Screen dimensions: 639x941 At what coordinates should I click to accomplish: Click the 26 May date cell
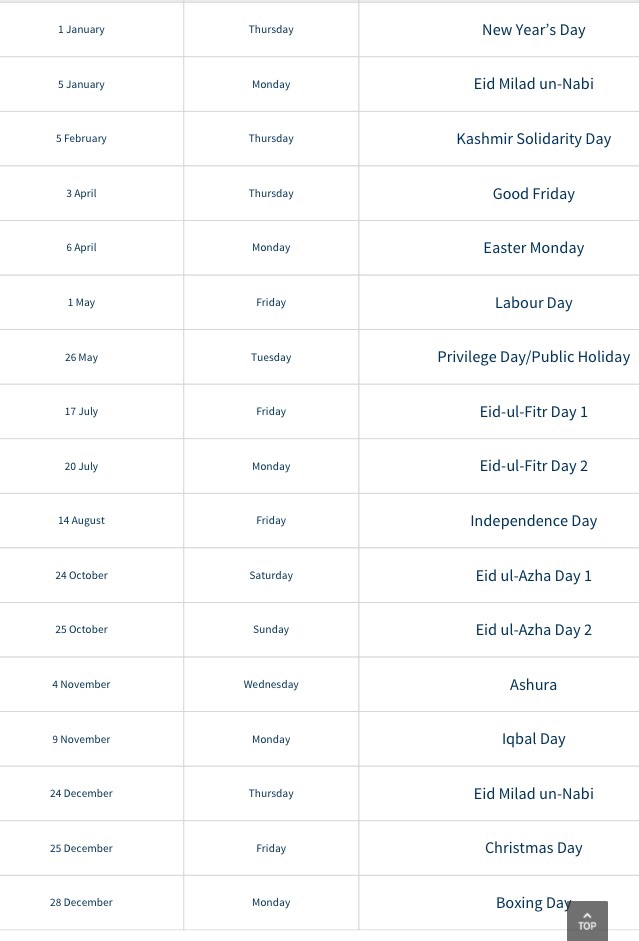[81, 357]
